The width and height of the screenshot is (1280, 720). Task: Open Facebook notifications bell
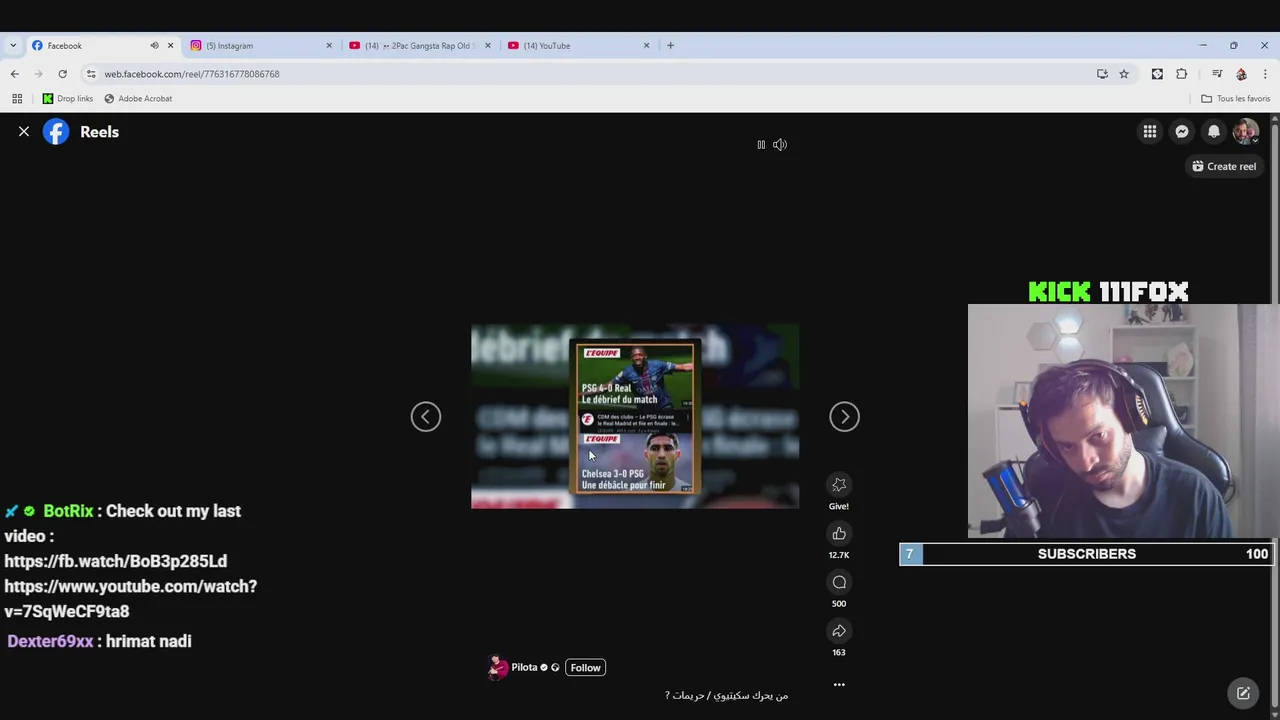point(1214,132)
